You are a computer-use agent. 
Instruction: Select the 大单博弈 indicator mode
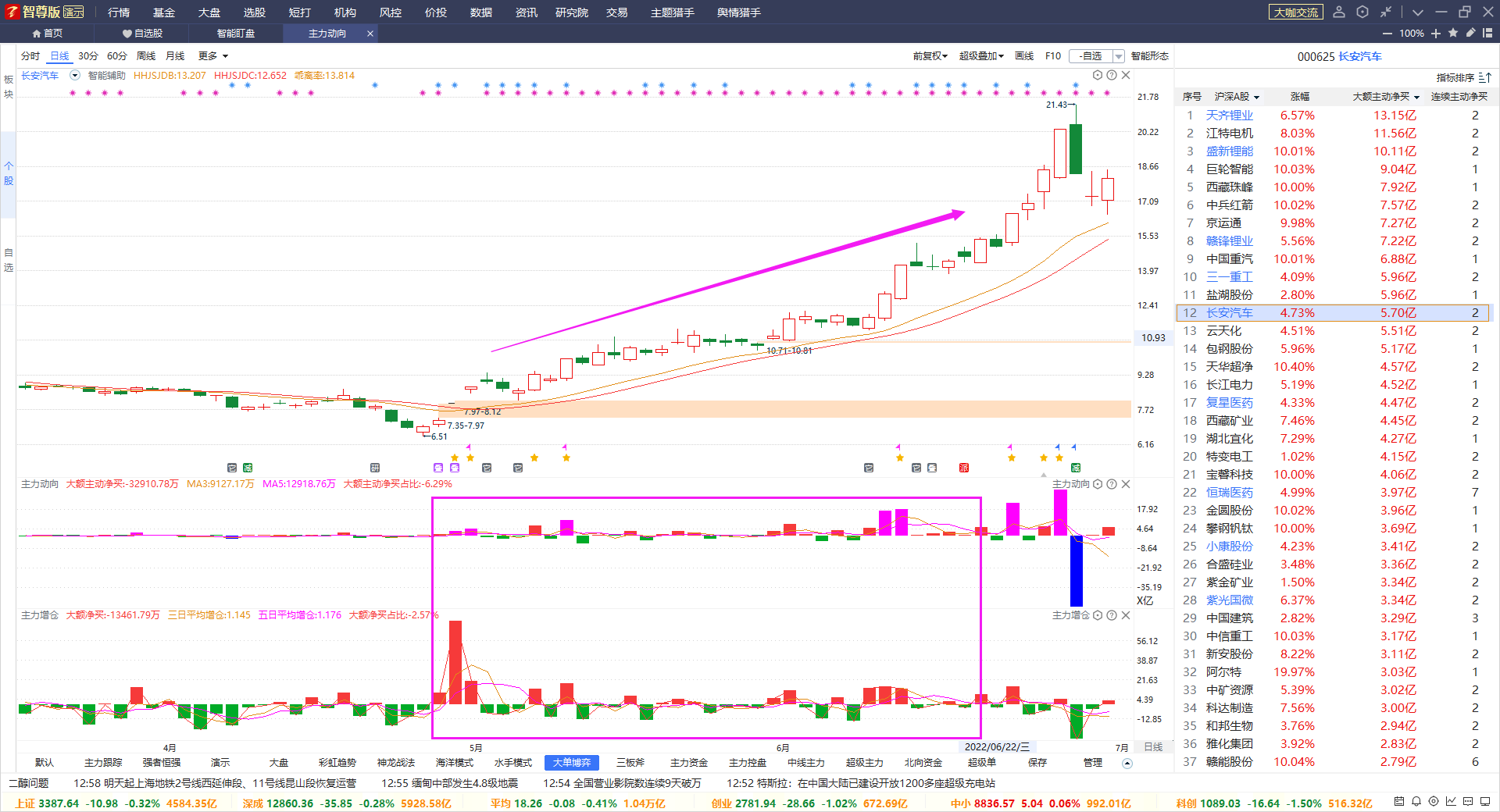[572, 763]
